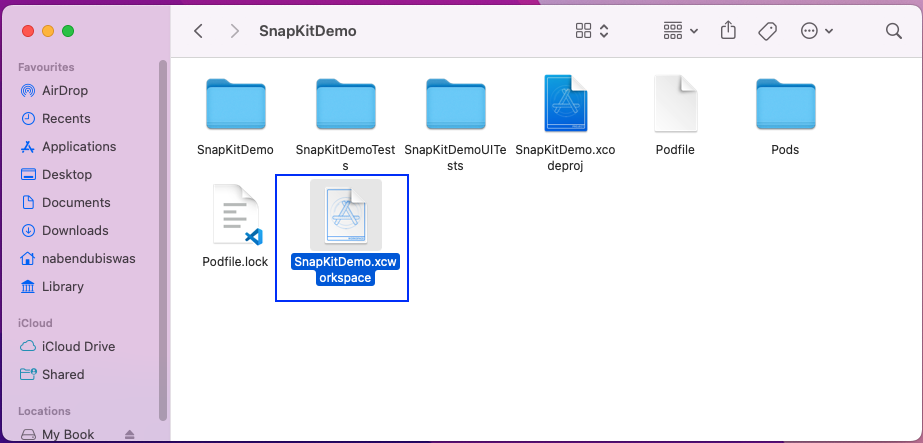
Task: Click the yellow minimize window button
Action: point(48,31)
